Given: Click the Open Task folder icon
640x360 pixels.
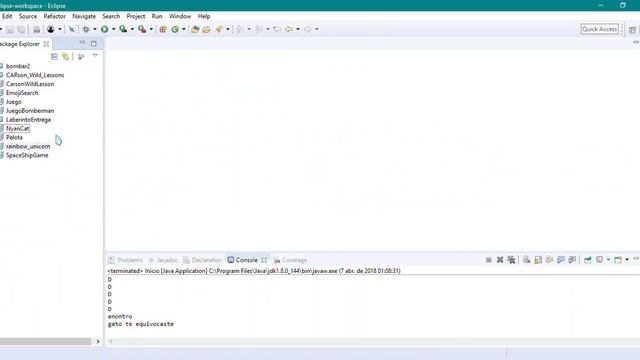Looking at the screenshot, I should click(x=207, y=29).
